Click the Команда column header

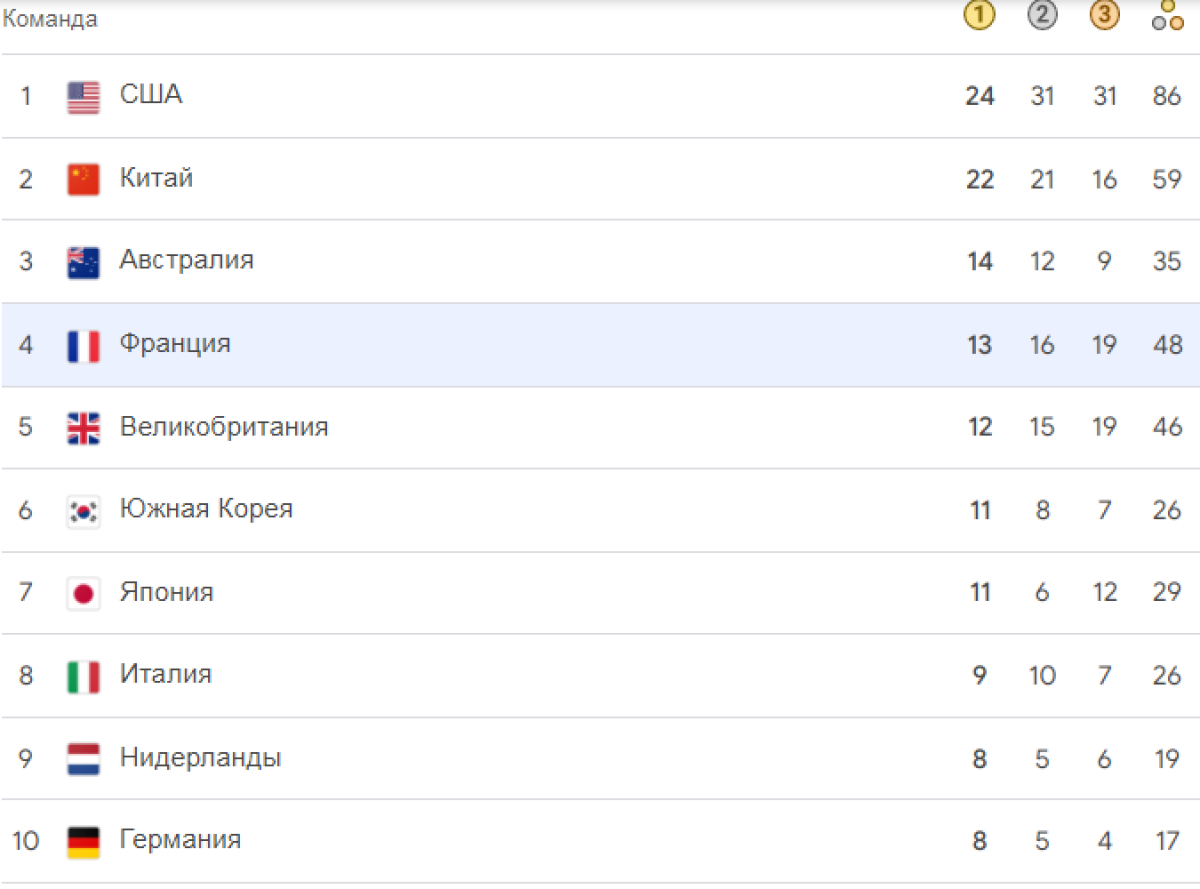[x=50, y=19]
